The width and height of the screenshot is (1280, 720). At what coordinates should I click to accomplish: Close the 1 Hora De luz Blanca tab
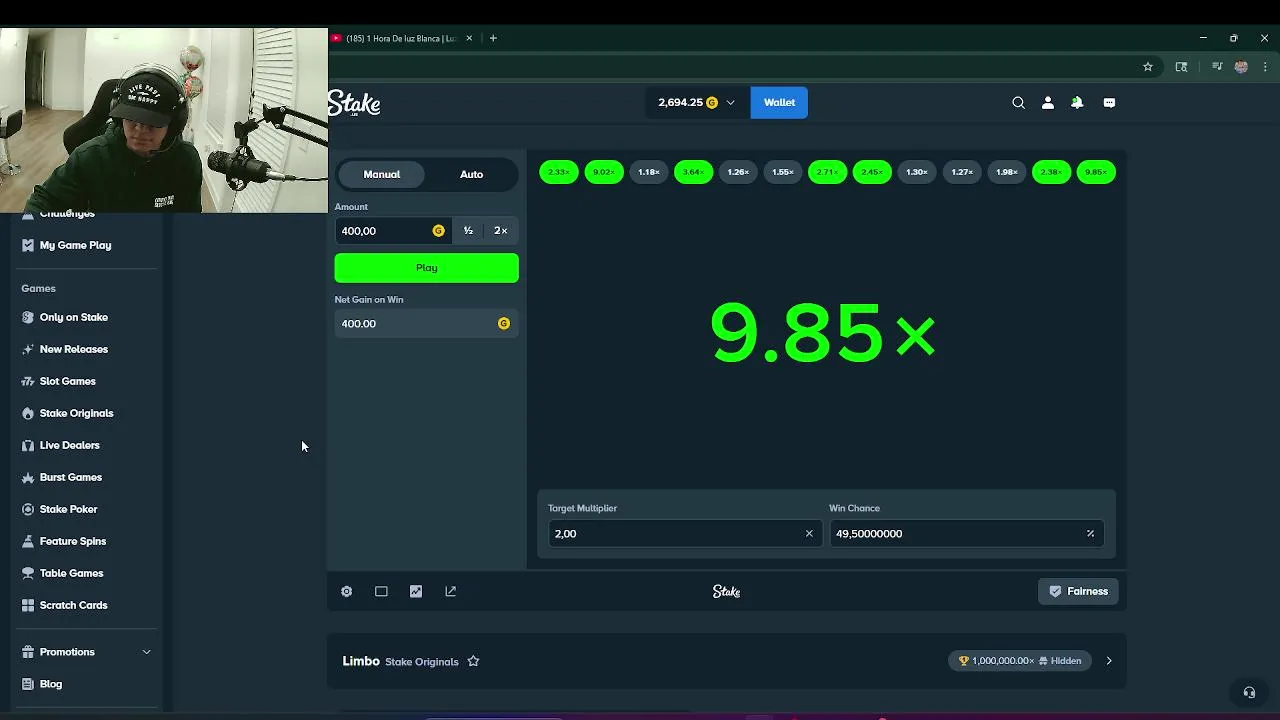tap(469, 38)
